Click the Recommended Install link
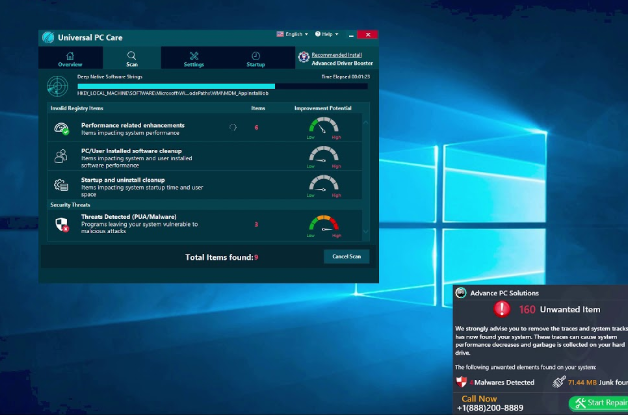 336,55
